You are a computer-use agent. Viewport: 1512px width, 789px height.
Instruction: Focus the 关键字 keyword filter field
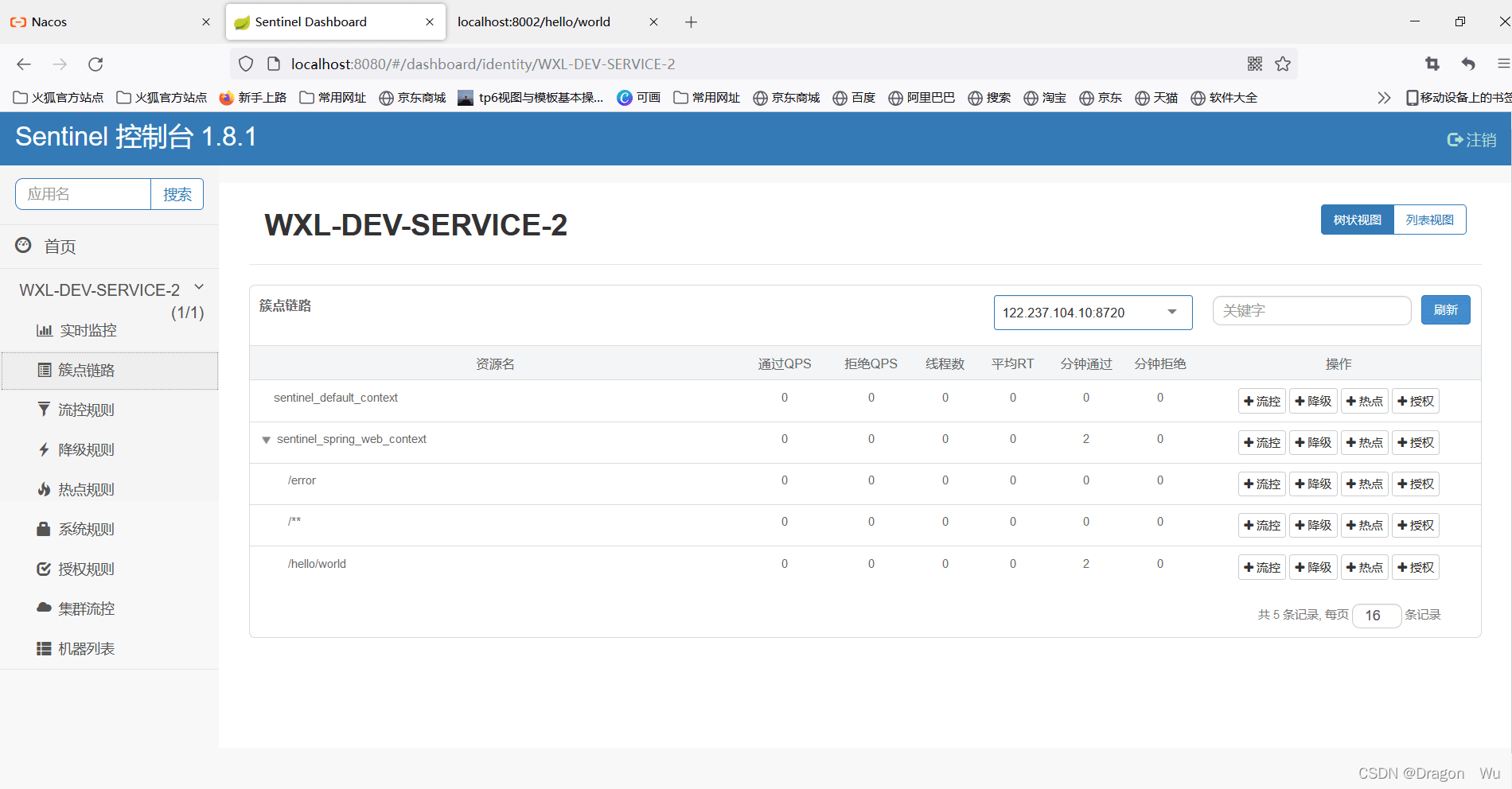(1311, 311)
